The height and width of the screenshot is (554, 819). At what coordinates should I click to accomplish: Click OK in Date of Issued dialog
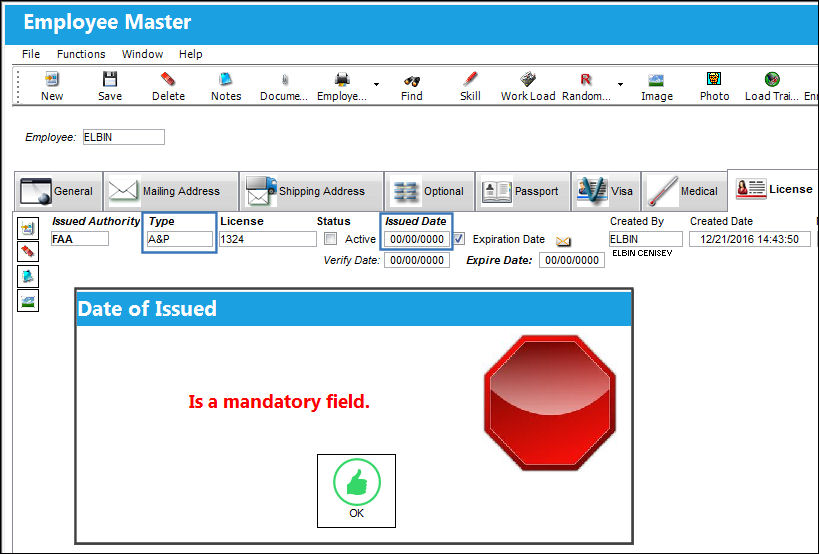[x=356, y=491]
